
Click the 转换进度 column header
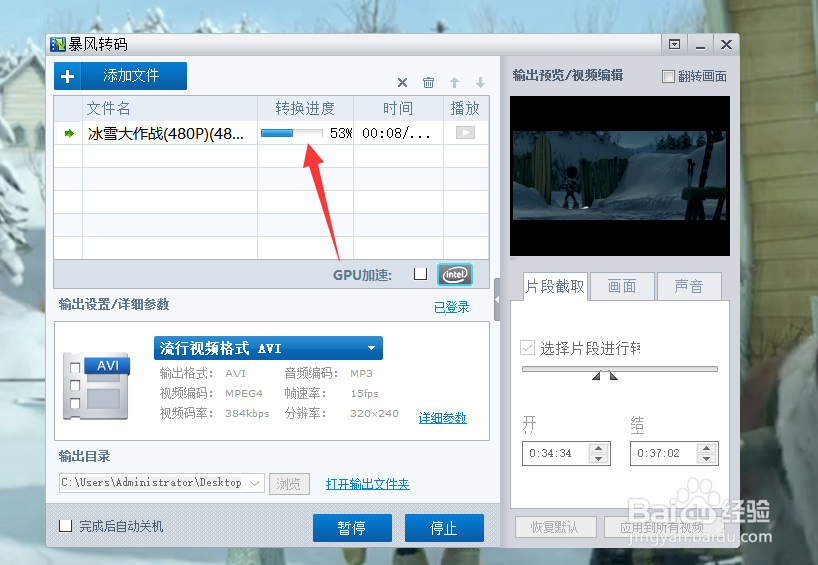[305, 109]
